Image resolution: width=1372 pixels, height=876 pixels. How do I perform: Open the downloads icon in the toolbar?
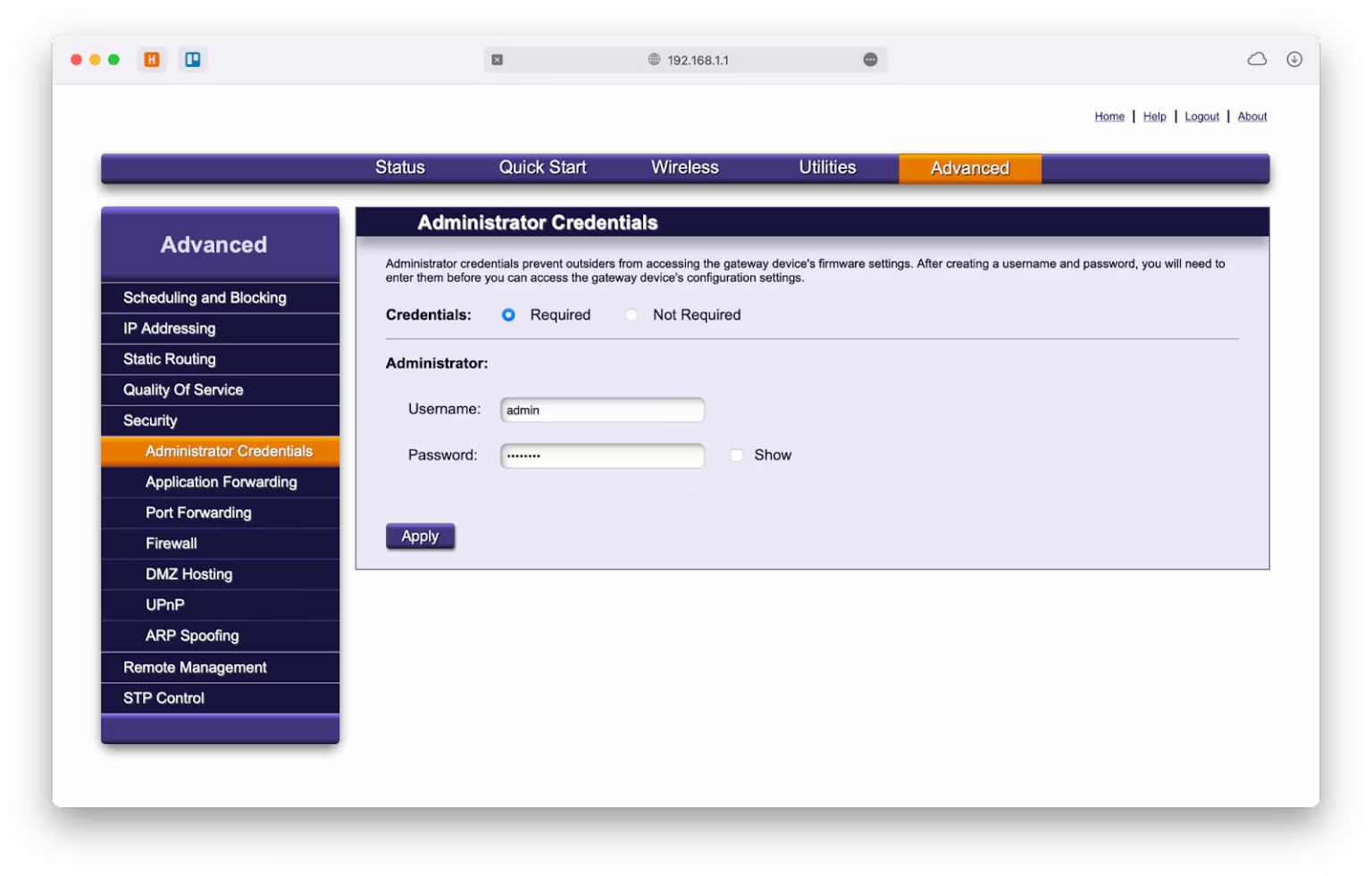(x=1294, y=59)
